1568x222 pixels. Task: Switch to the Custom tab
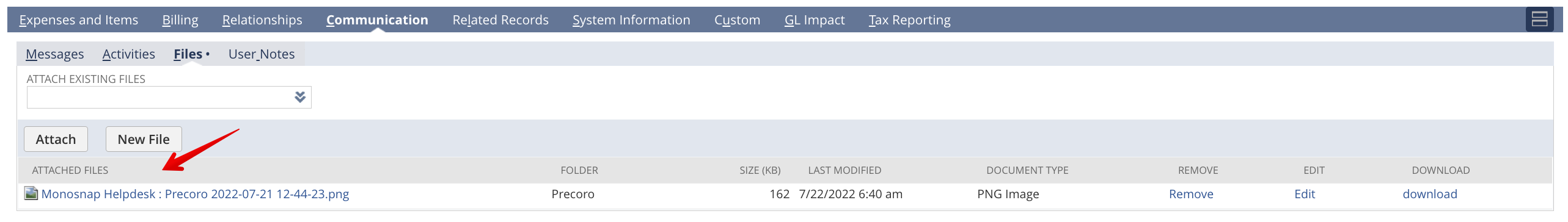coord(737,20)
